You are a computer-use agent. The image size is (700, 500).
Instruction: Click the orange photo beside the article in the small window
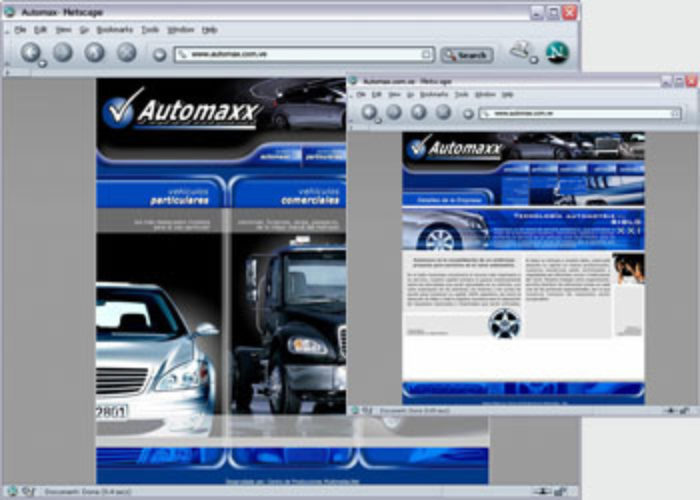click(x=629, y=268)
